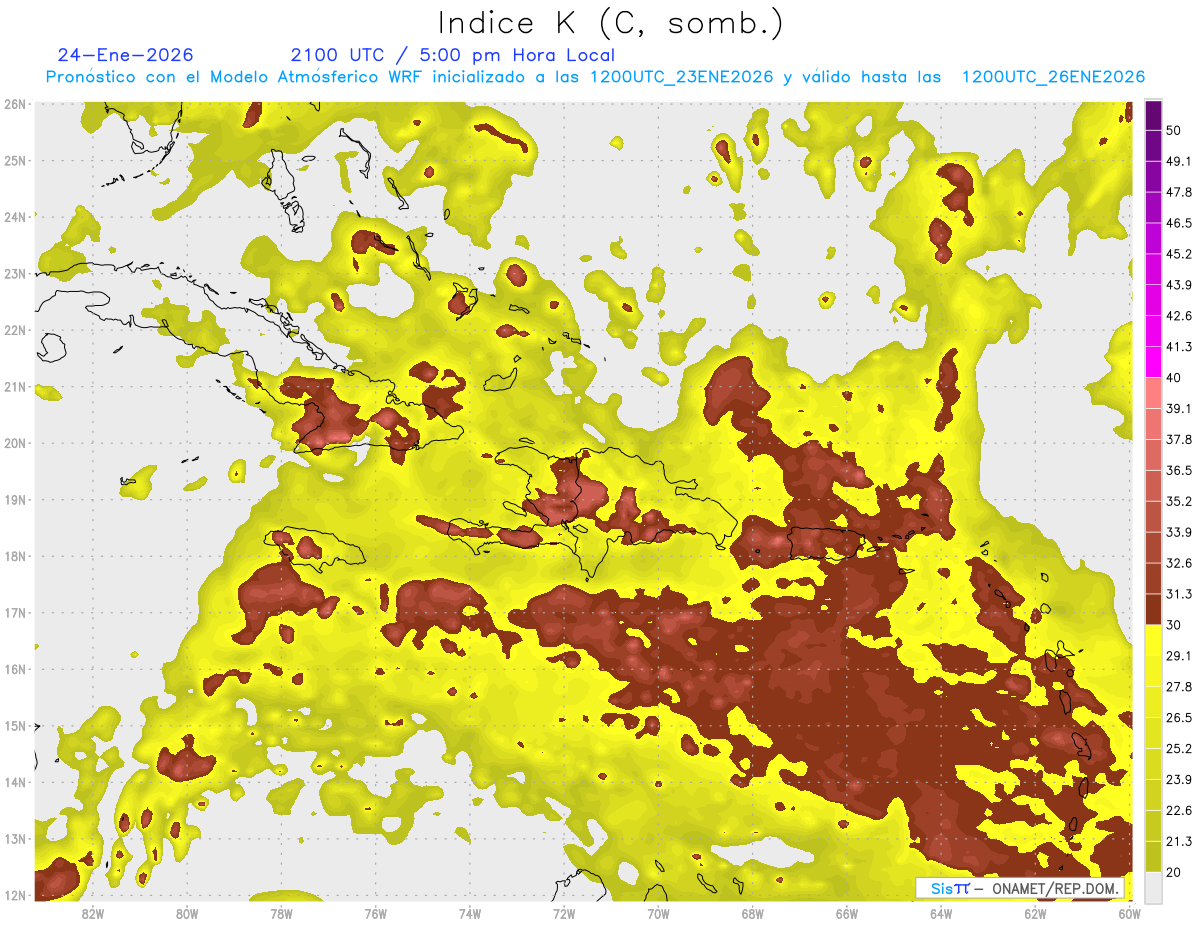Select the '14N' latitude label

[15, 782]
